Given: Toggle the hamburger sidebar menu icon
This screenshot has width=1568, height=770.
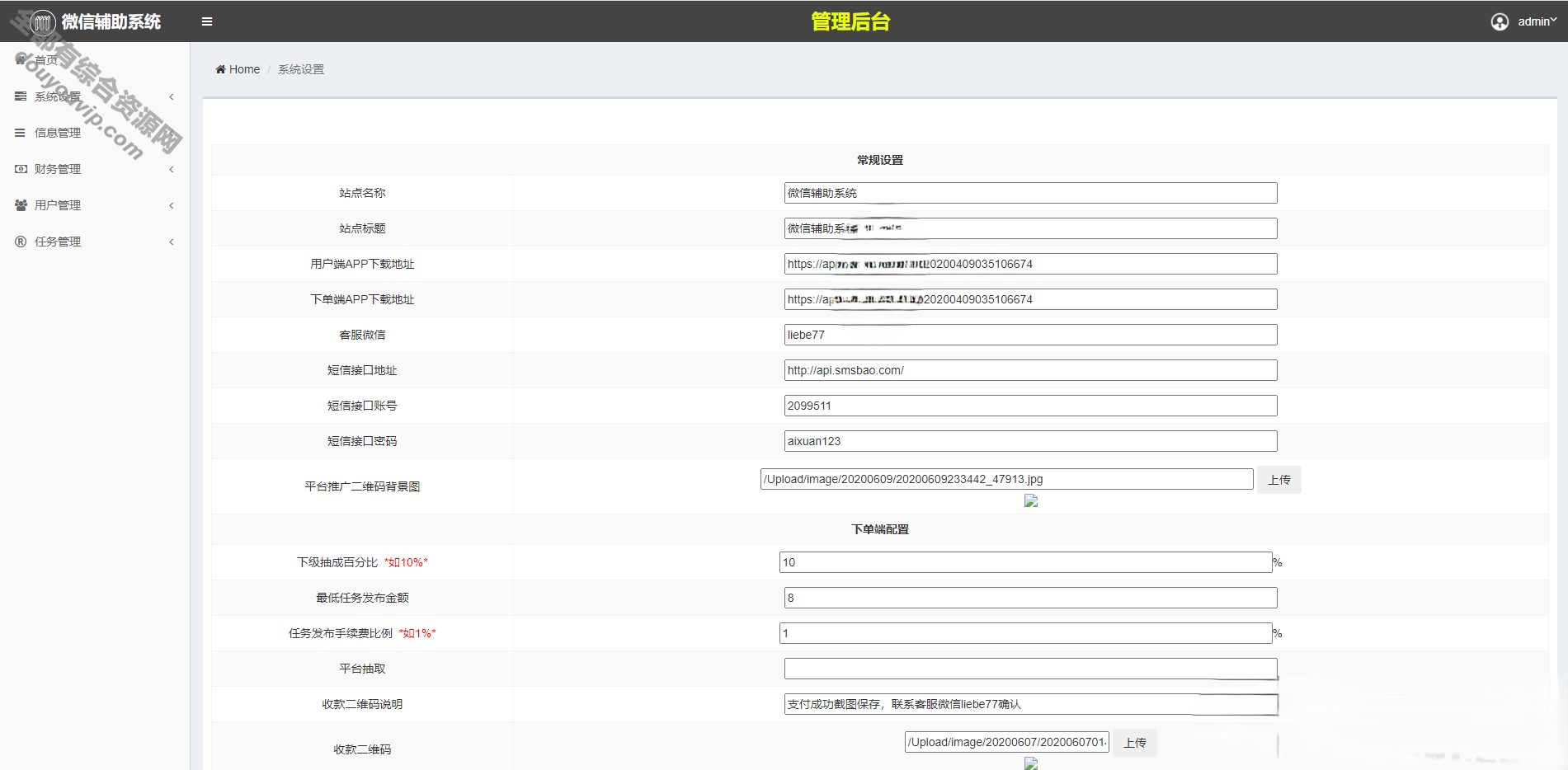Looking at the screenshot, I should pos(207,21).
